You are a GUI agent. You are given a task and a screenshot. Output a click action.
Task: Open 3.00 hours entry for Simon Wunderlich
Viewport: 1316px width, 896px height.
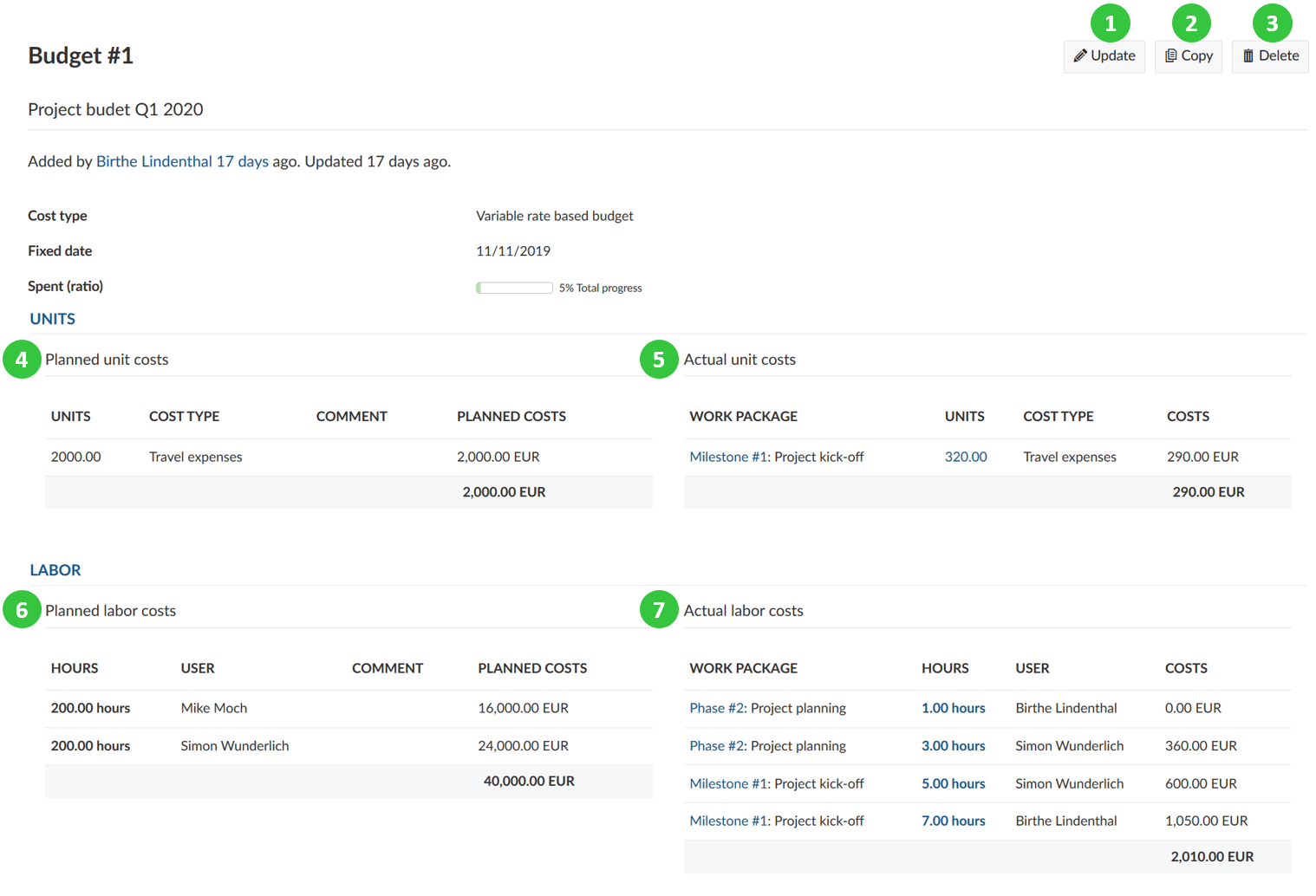click(x=953, y=746)
